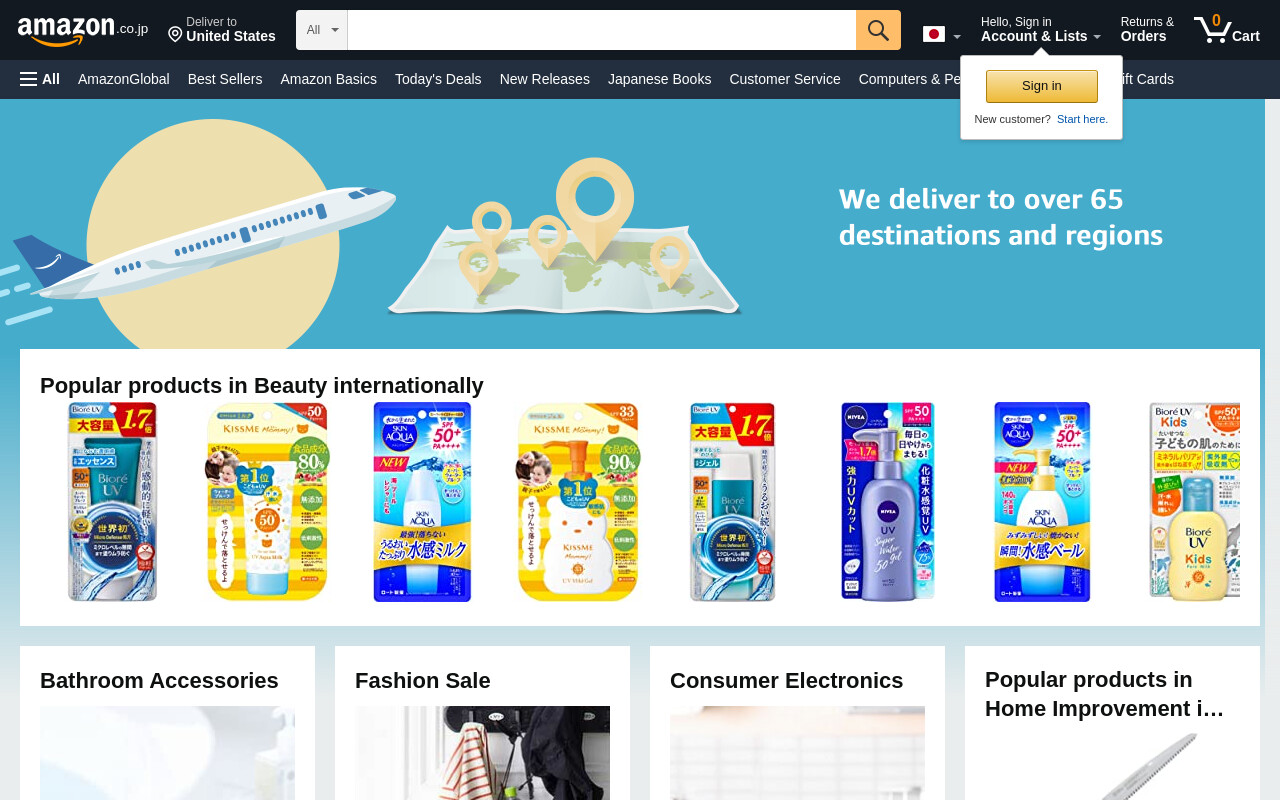This screenshot has height=800, width=1280.
Task: Select the orange Kissme Mommy UV gel pump bottle
Action: click(x=577, y=502)
